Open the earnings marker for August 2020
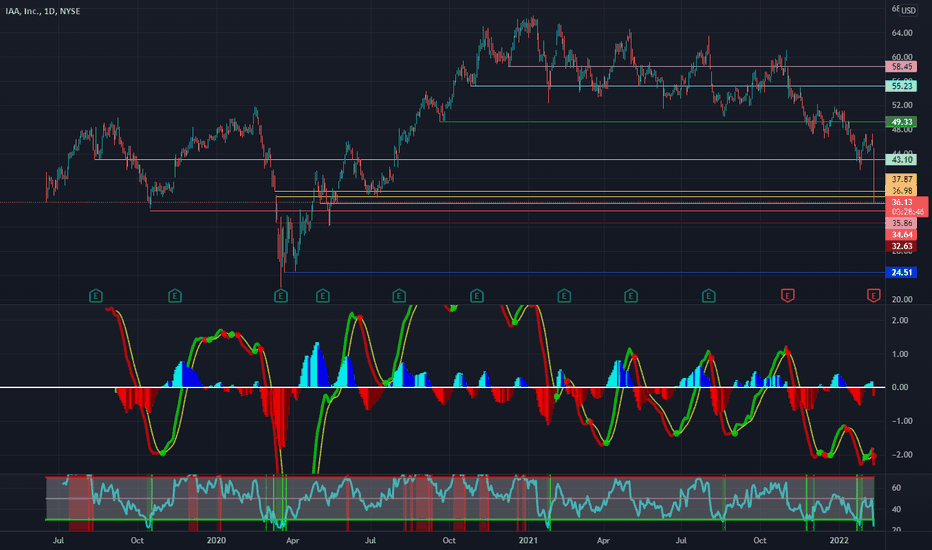The image size is (932, 550). coord(399,296)
